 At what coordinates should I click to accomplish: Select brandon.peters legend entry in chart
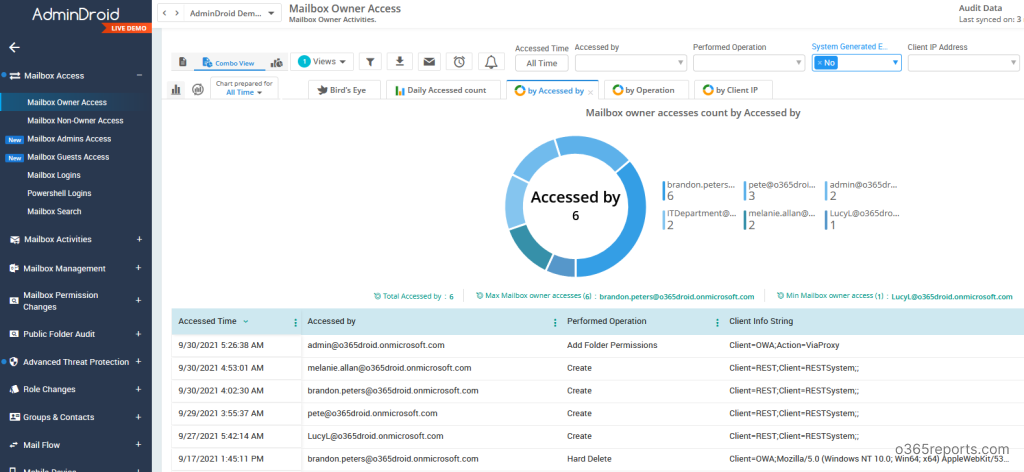coord(699,191)
